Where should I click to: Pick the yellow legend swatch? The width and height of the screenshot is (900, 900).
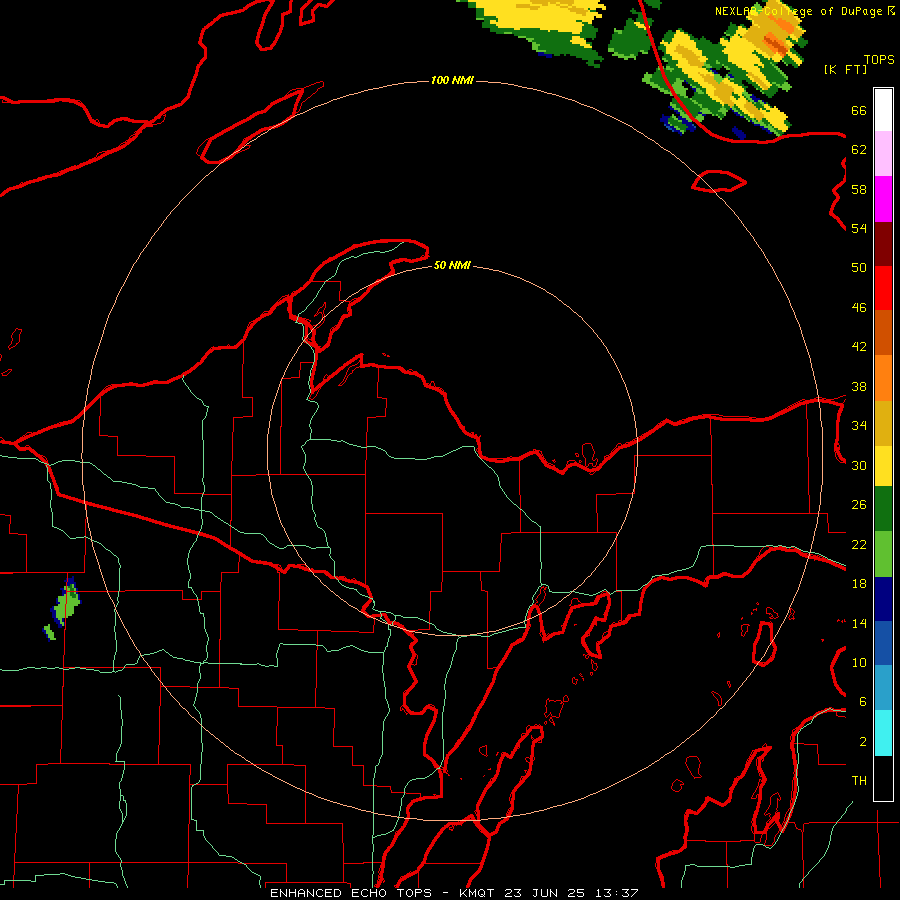point(883,465)
